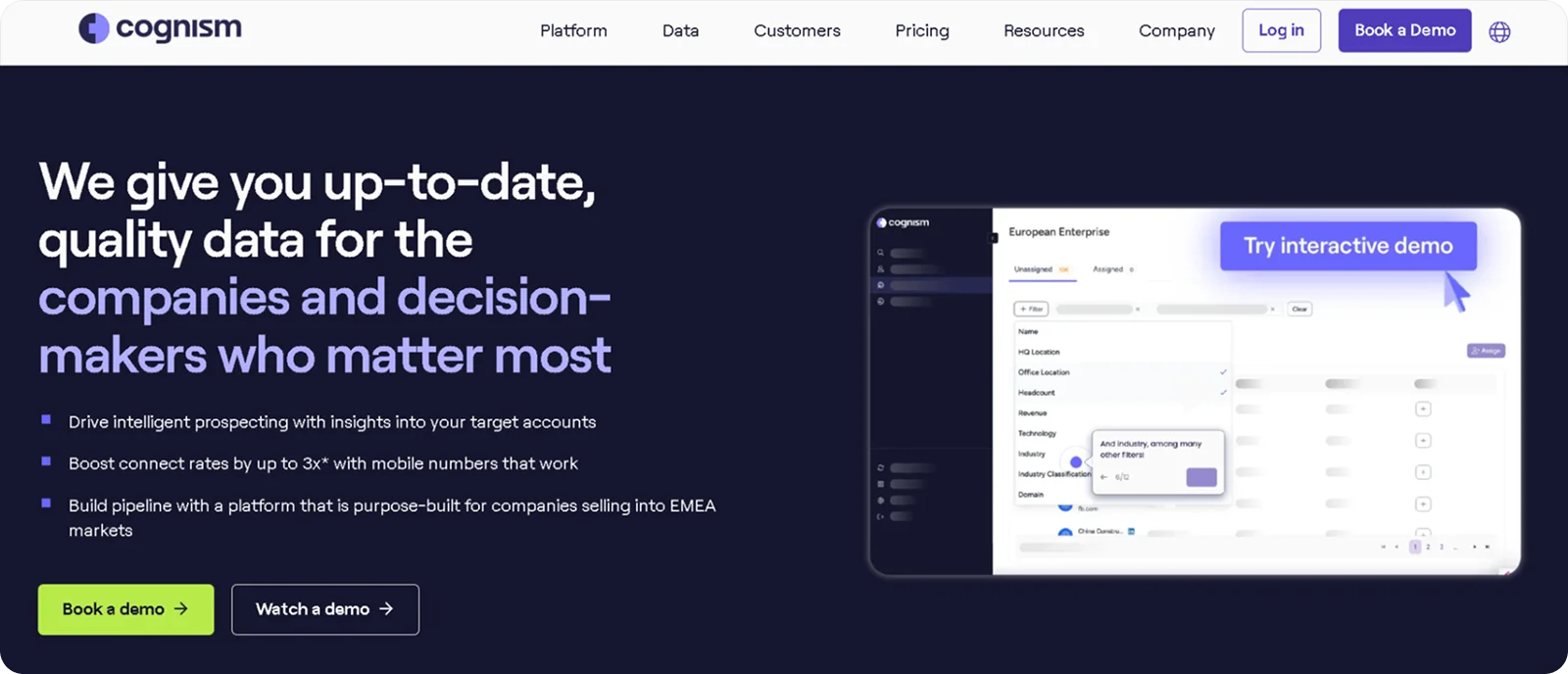Screen dimensions: 1568x674
Task: Click the Watch a demo button
Action: pos(325,609)
